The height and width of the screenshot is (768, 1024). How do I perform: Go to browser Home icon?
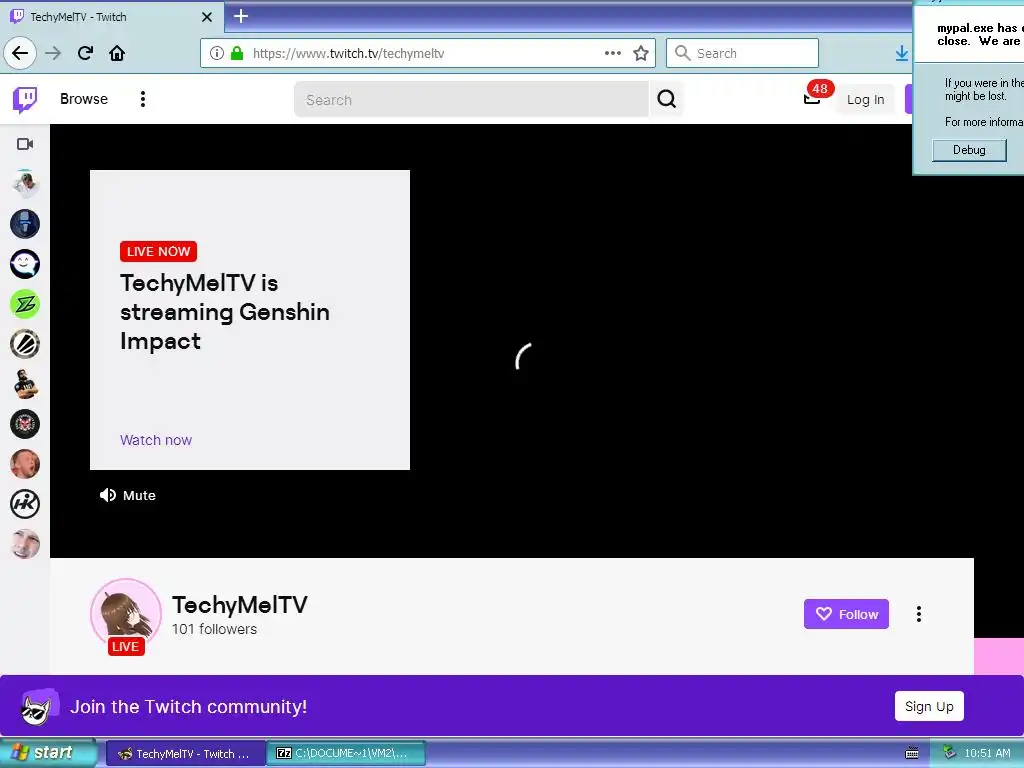(x=117, y=53)
